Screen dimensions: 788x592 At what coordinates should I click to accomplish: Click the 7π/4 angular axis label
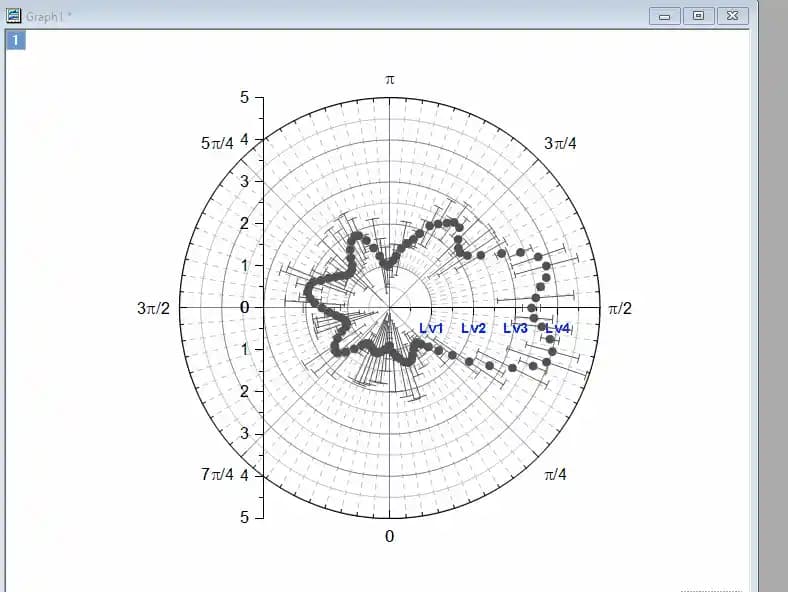(x=217, y=474)
